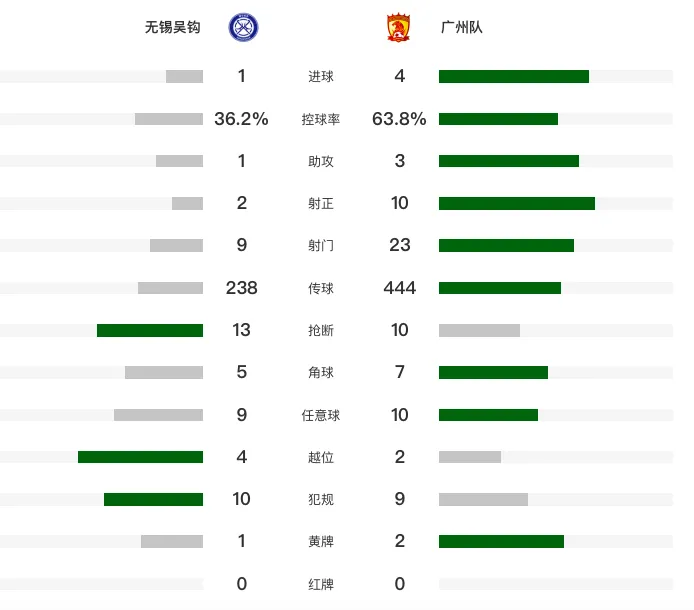Click 无锡吴钩's green 抢断 bar
The image size is (694, 610).
[150, 330]
